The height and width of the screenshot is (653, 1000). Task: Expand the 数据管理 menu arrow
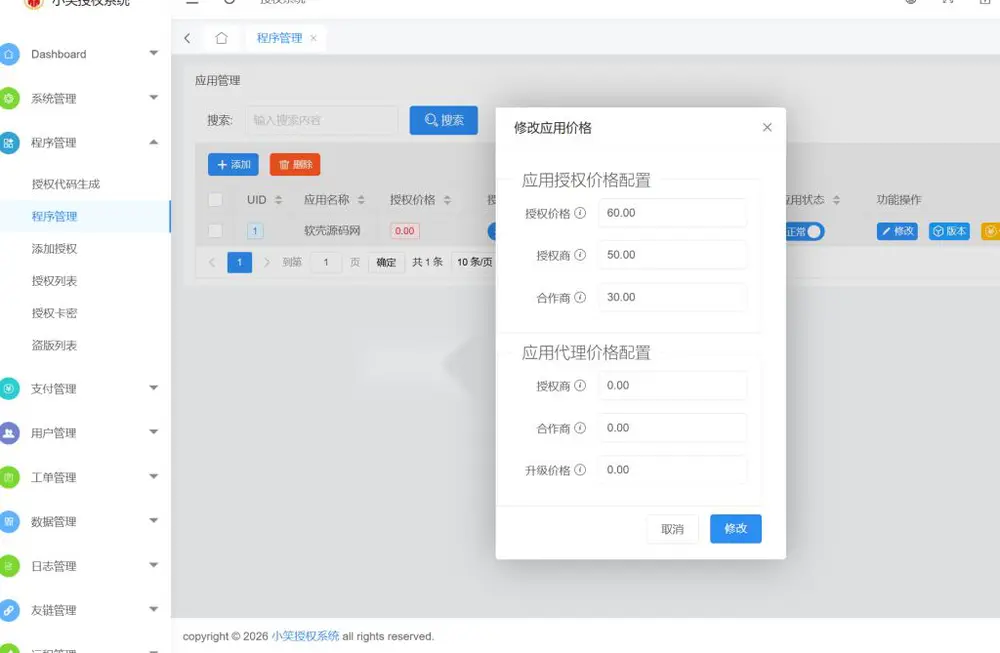[154, 520]
